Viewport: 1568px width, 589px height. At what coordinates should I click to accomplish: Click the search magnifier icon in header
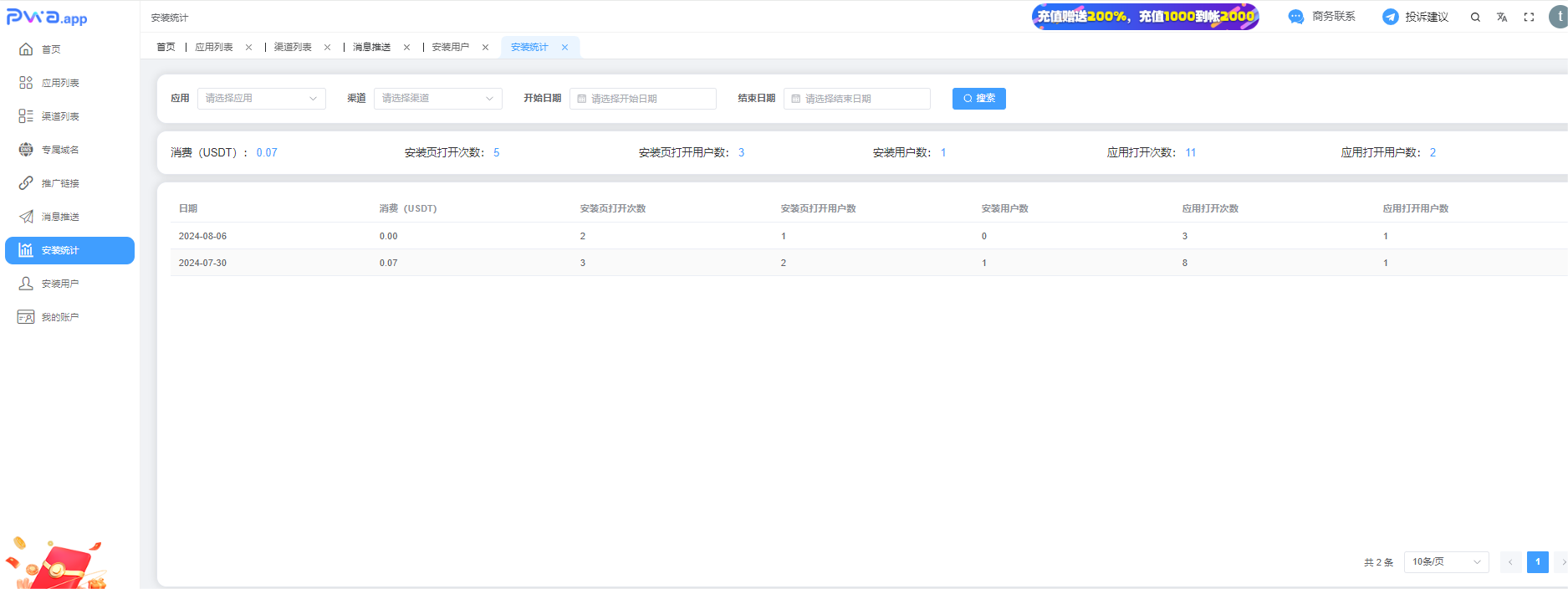pyautogui.click(x=1475, y=17)
